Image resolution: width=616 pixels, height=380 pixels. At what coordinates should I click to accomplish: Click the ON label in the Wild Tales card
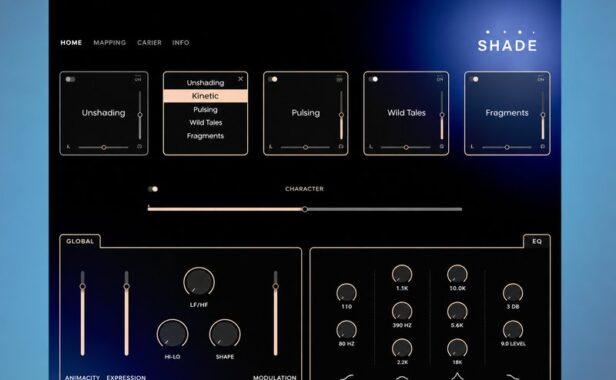(x=440, y=79)
